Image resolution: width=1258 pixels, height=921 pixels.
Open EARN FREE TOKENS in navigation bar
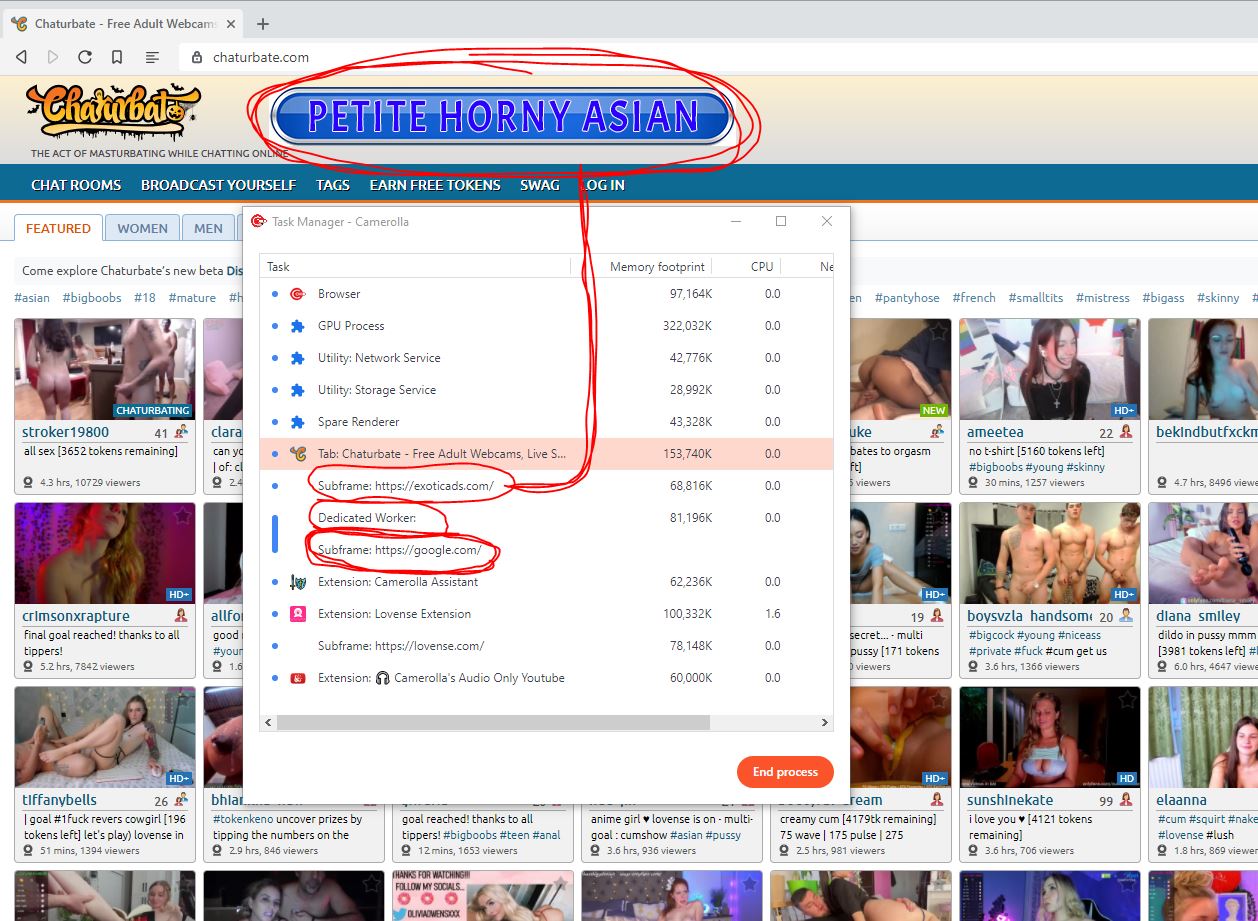click(x=435, y=185)
